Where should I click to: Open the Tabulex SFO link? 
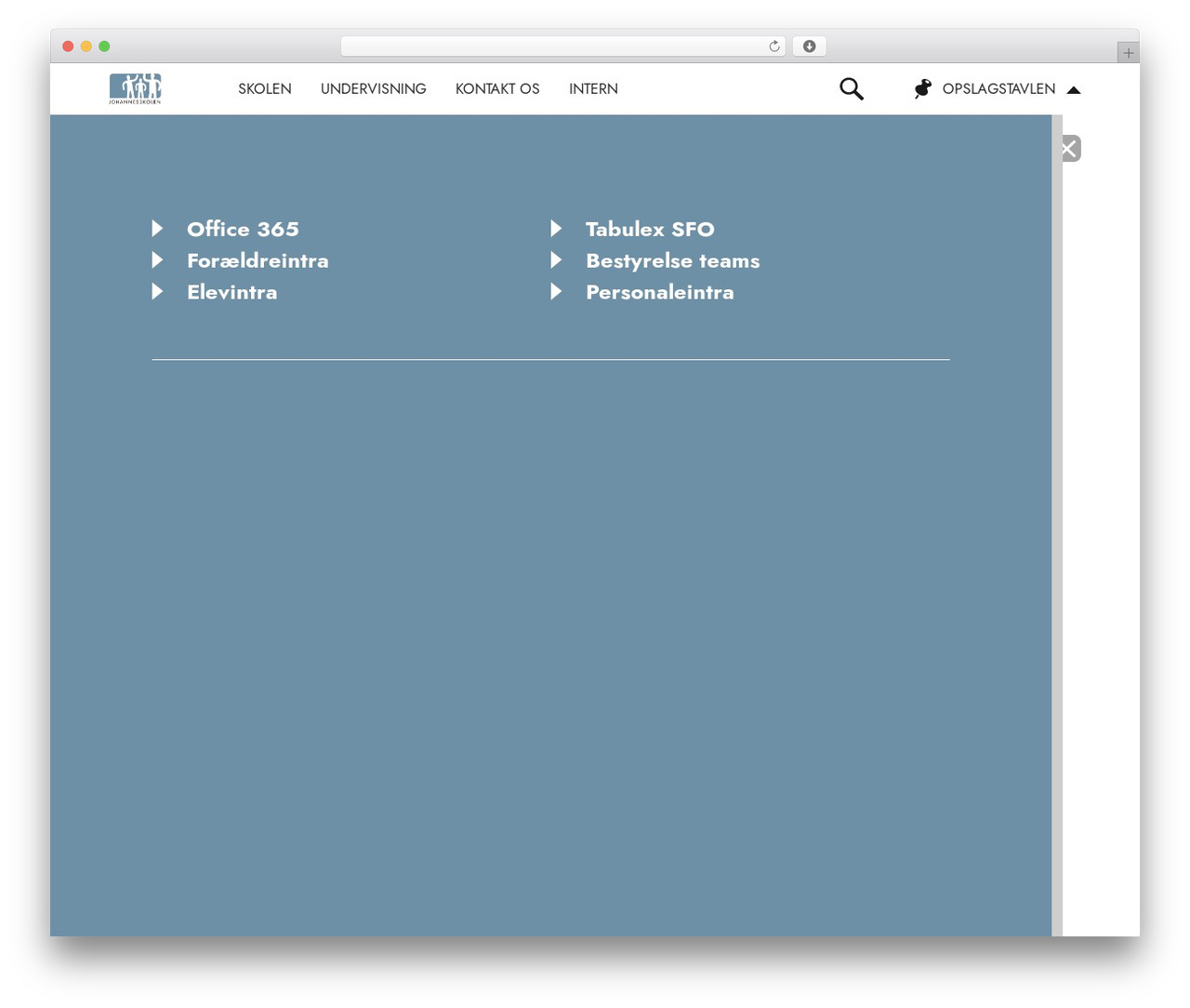[650, 229]
